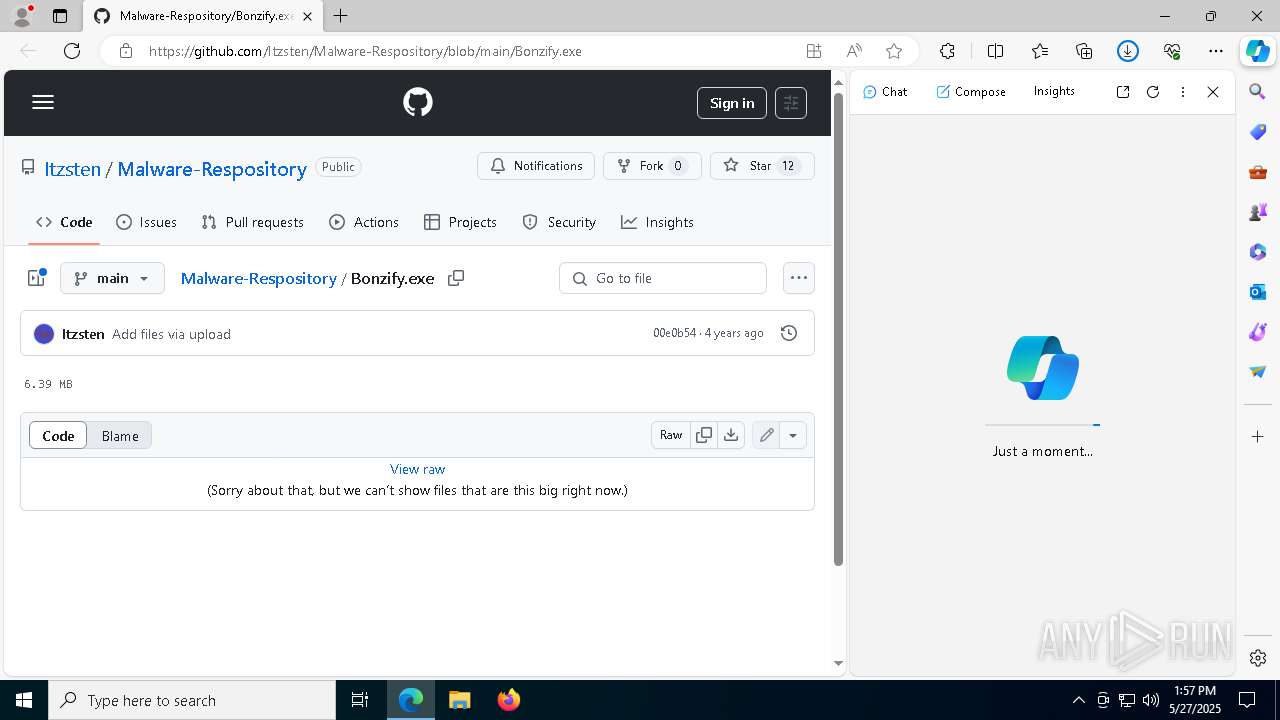The image size is (1280, 720).
Task: Open the main branch dropdown
Action: (x=112, y=278)
